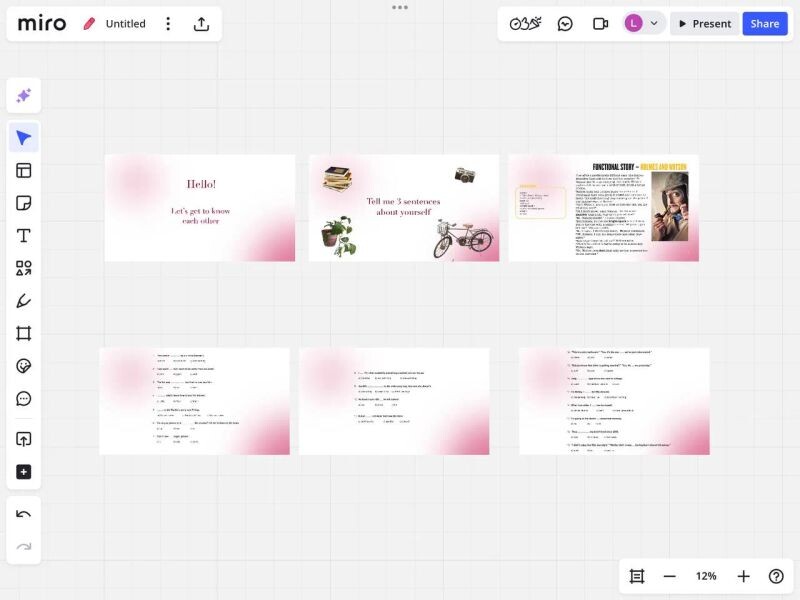Undo the last action

(24, 514)
